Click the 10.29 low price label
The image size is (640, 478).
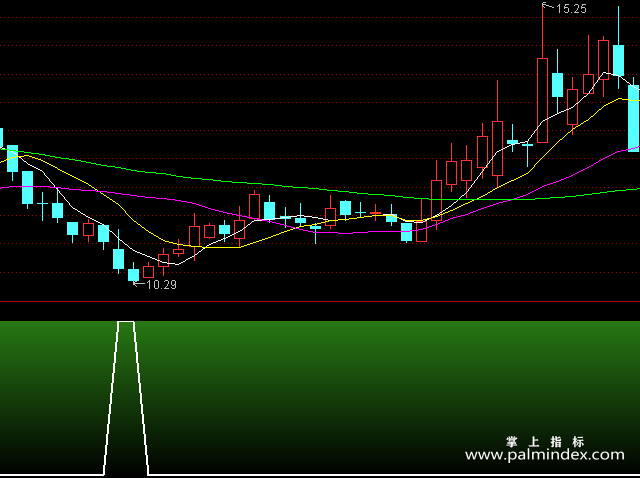[x=161, y=285]
